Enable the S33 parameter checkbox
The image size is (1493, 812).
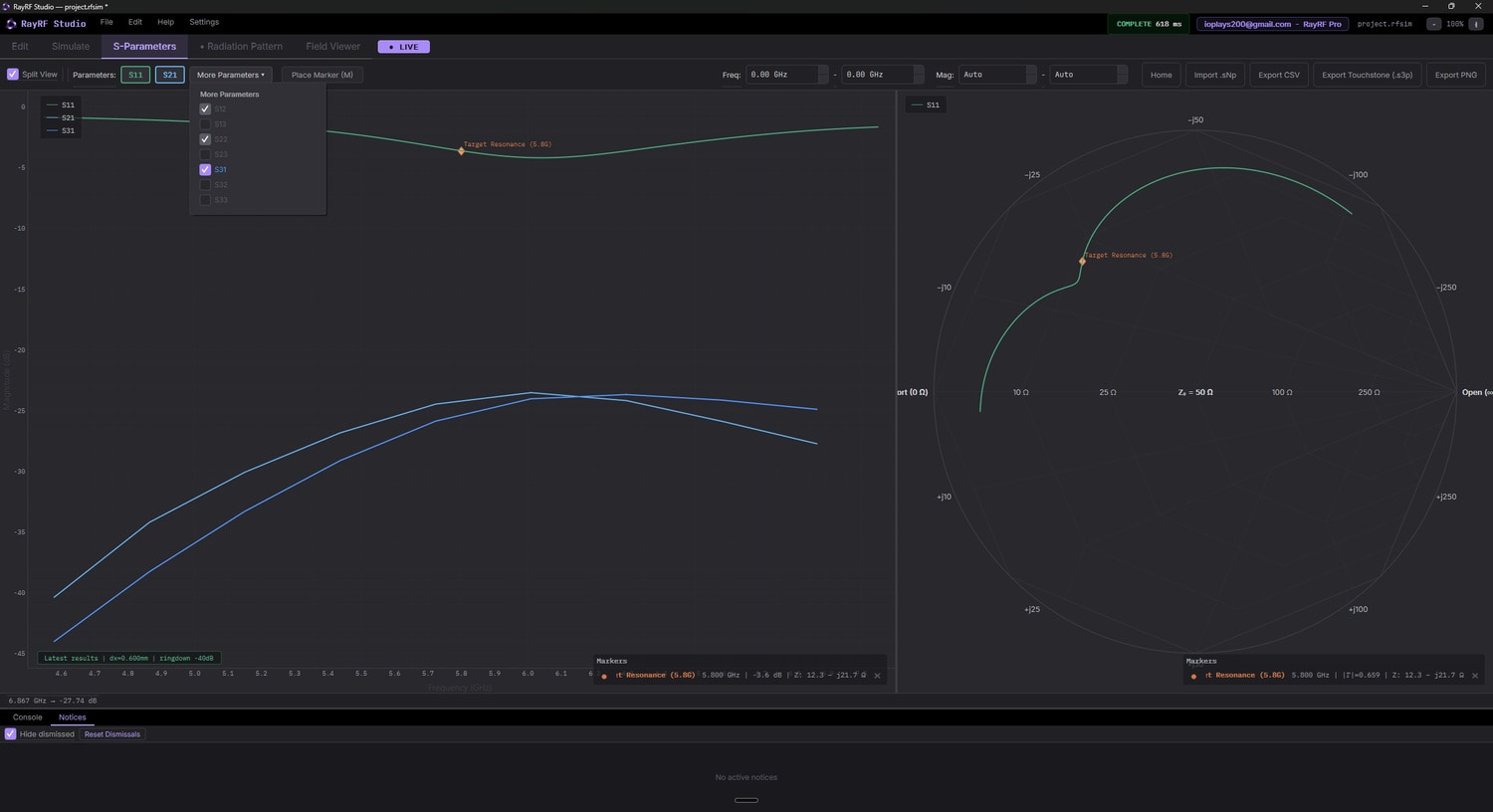(x=205, y=200)
